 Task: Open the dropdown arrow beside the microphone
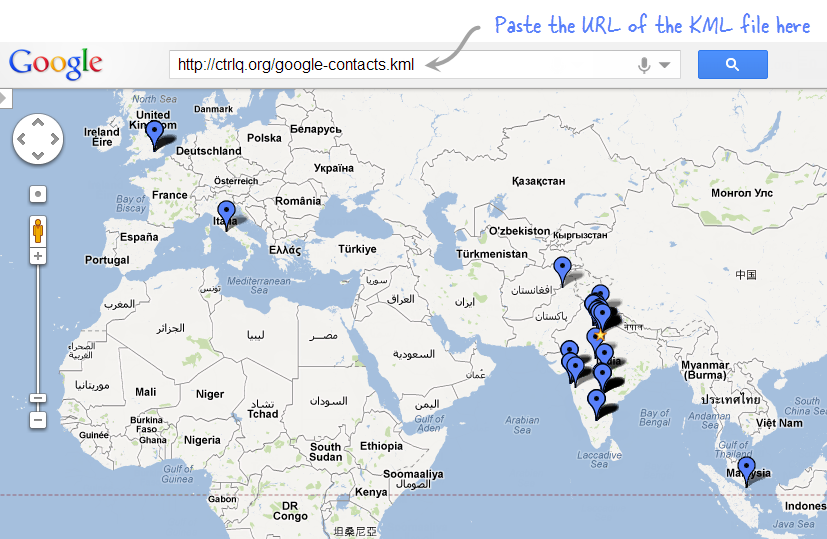(x=665, y=65)
